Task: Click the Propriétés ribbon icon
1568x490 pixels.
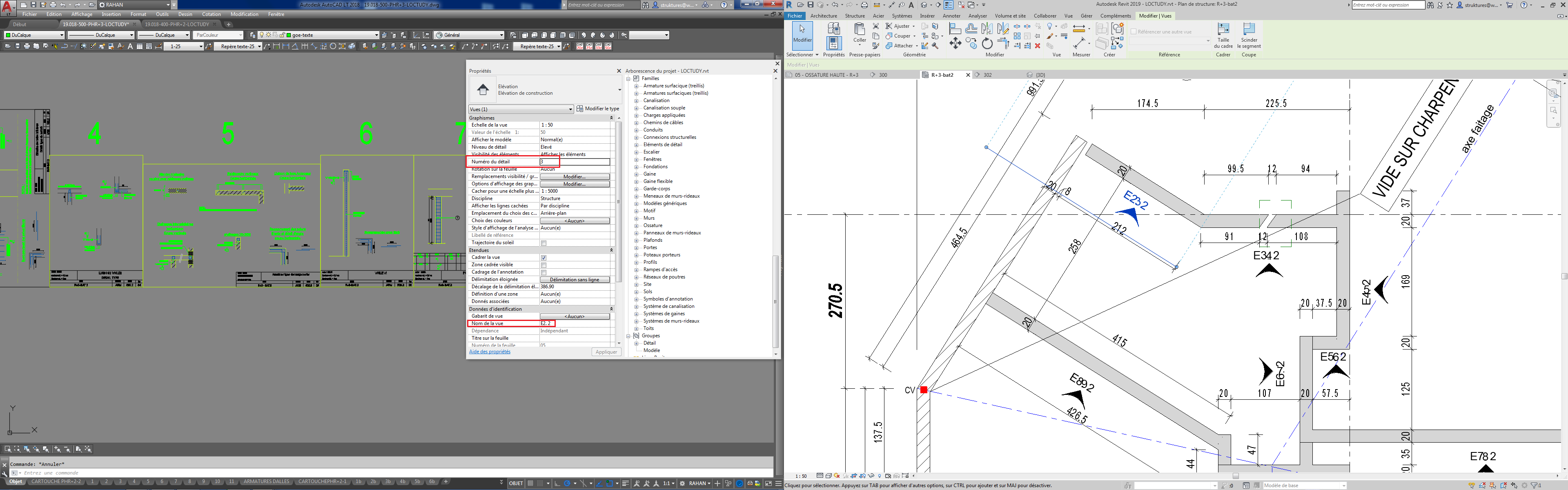Action: [833, 43]
